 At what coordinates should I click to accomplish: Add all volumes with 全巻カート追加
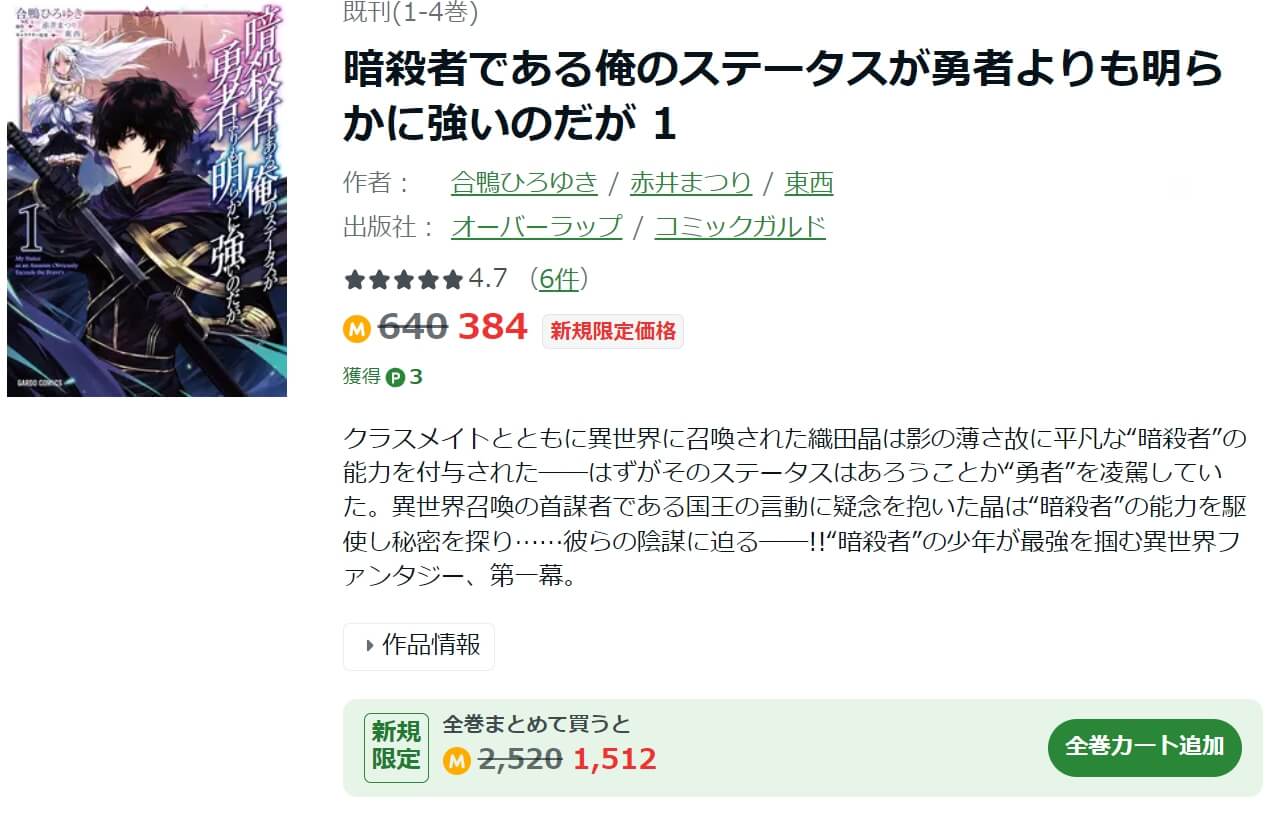(x=1145, y=747)
